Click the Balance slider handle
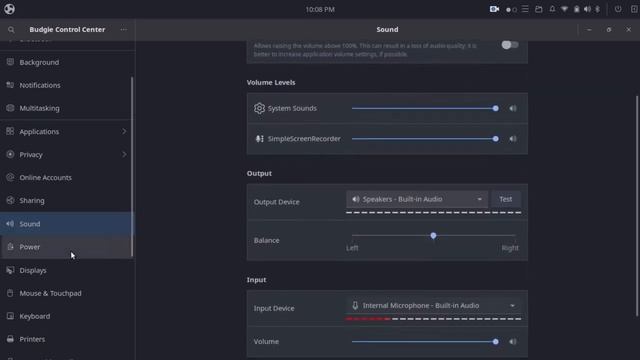The height and width of the screenshot is (360, 640). (433, 236)
